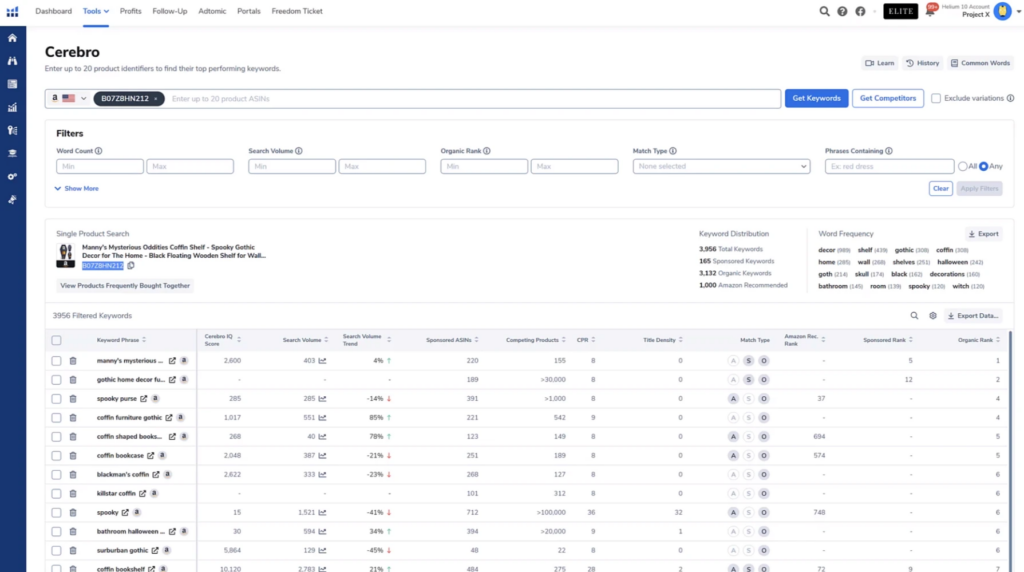Screen dimensions: 1024x572
Task: Open the Profits menu item
Action: (131, 11)
